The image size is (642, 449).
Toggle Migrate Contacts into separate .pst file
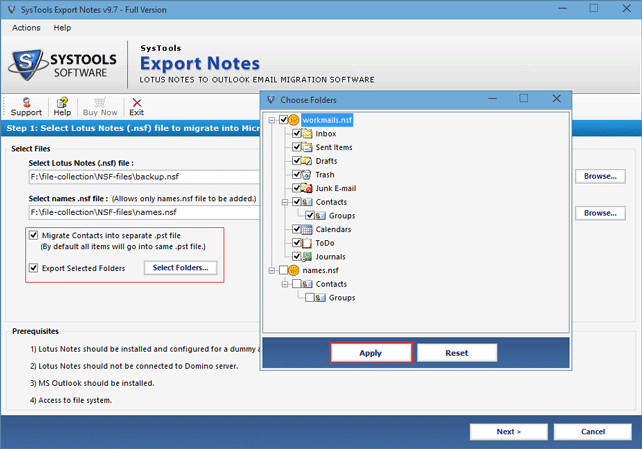click(x=34, y=235)
